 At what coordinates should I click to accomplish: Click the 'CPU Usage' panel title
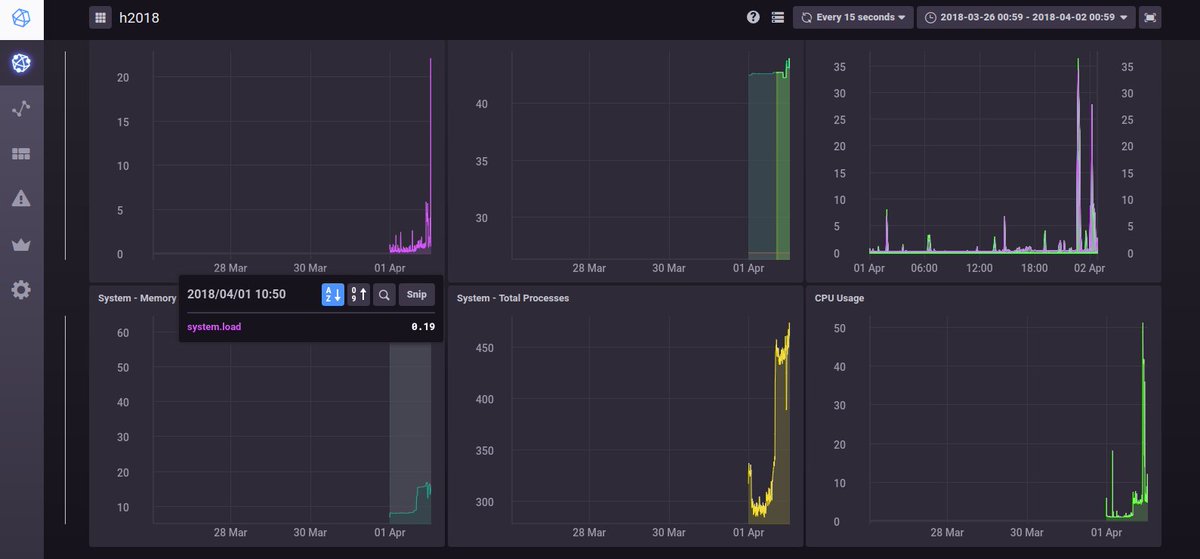(x=840, y=298)
